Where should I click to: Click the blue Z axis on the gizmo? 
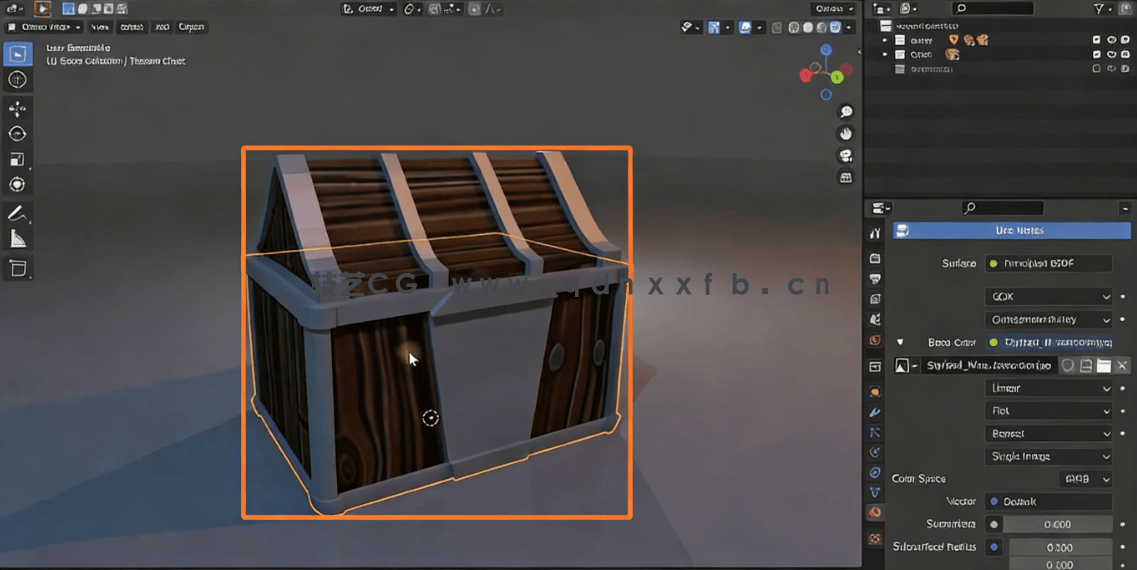[826, 49]
